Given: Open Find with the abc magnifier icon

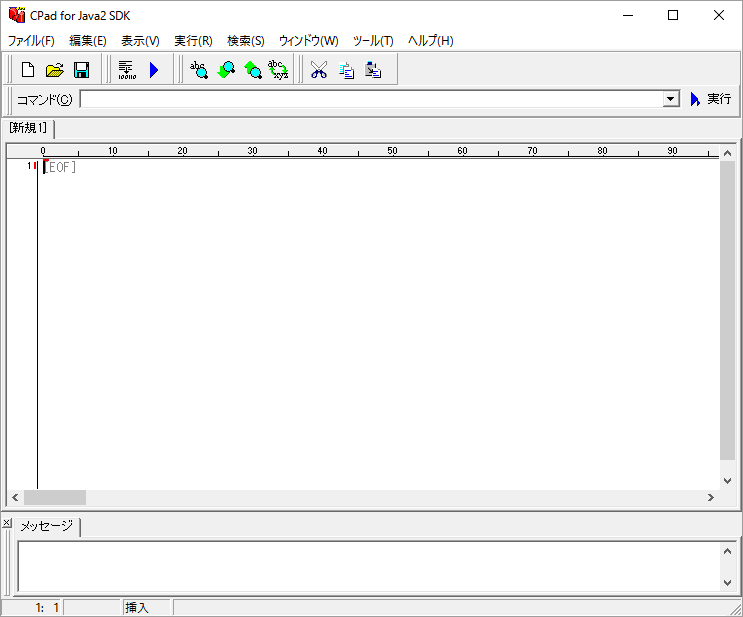Looking at the screenshot, I should (199, 70).
